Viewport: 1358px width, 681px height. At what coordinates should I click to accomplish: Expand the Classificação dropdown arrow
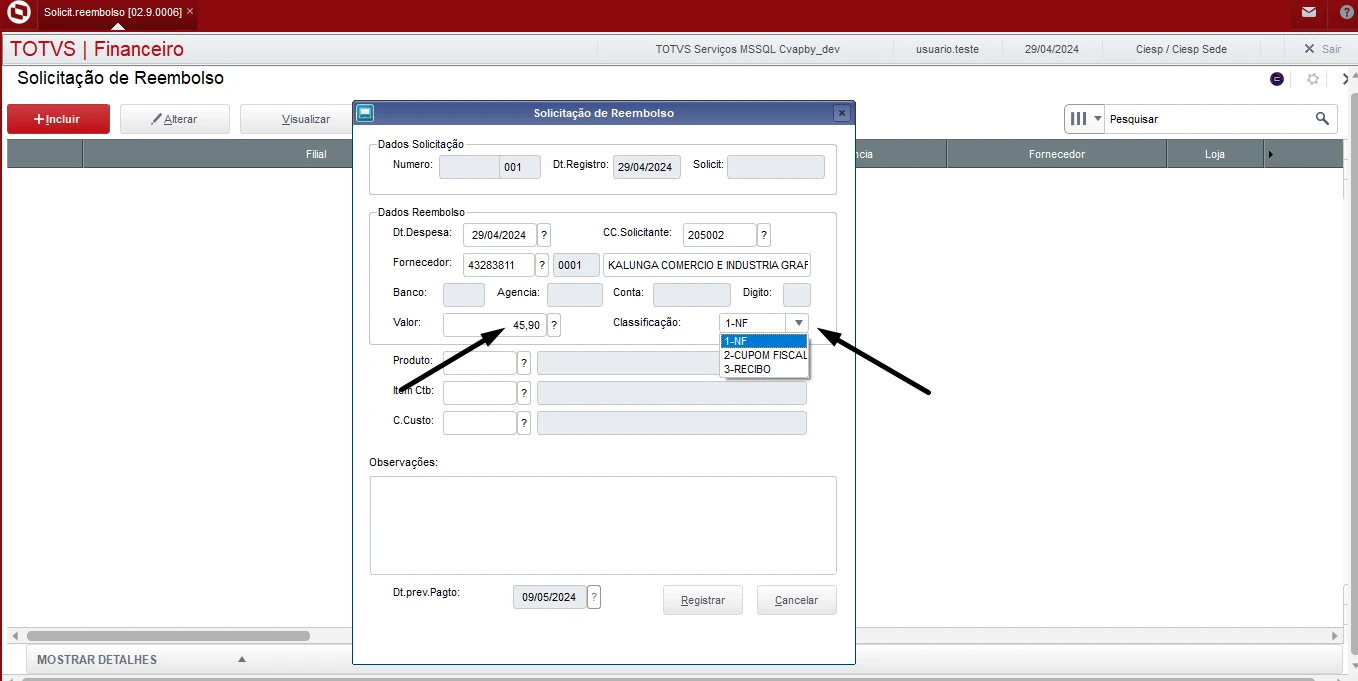797,323
